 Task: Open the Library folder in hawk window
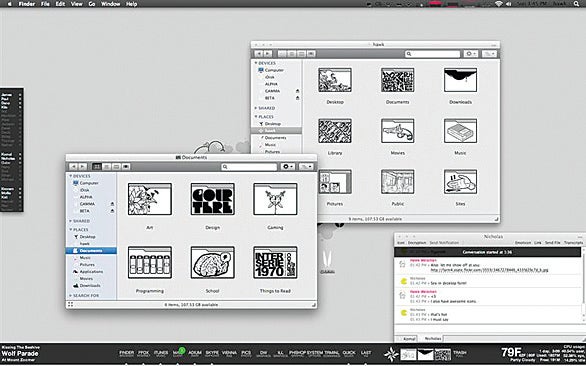(335, 131)
